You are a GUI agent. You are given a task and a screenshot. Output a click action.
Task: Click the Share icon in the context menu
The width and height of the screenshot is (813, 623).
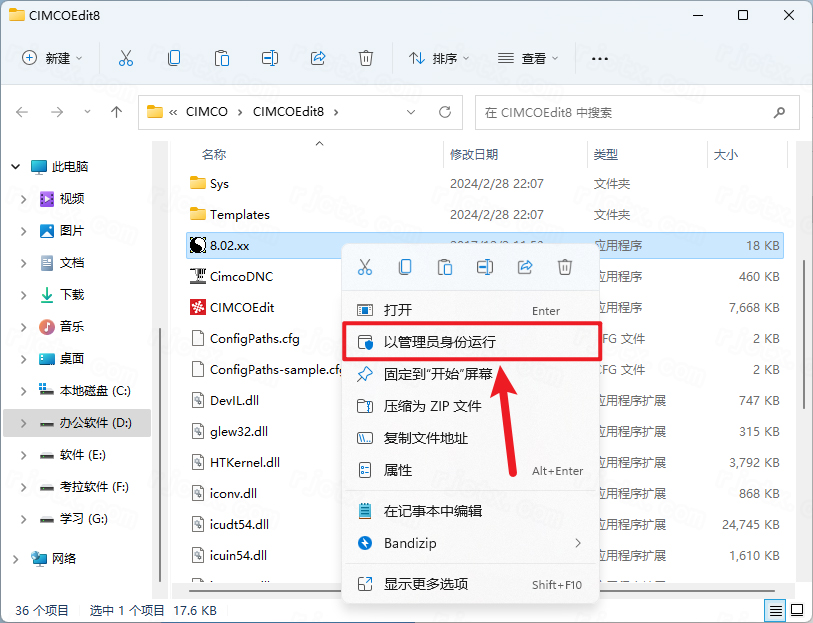pos(525,267)
